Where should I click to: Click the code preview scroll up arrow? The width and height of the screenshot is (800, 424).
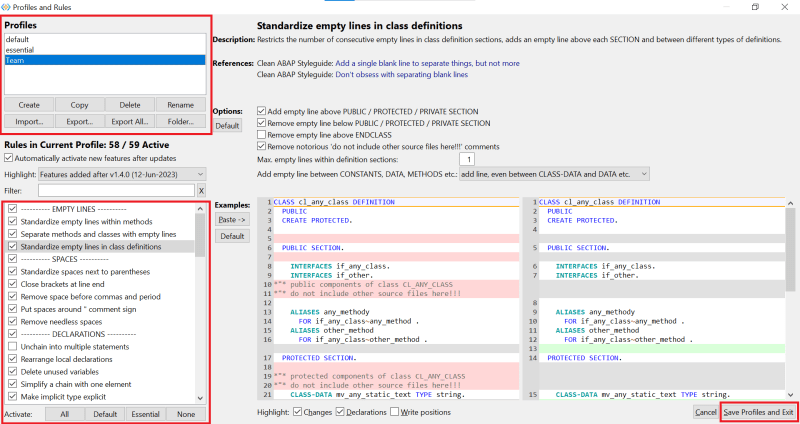click(790, 203)
